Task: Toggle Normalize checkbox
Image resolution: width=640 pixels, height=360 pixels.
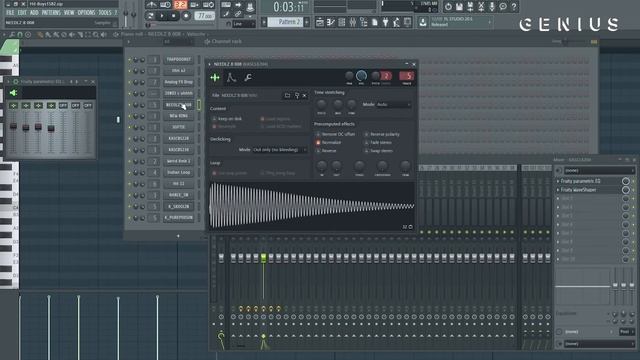Action: tap(318, 142)
